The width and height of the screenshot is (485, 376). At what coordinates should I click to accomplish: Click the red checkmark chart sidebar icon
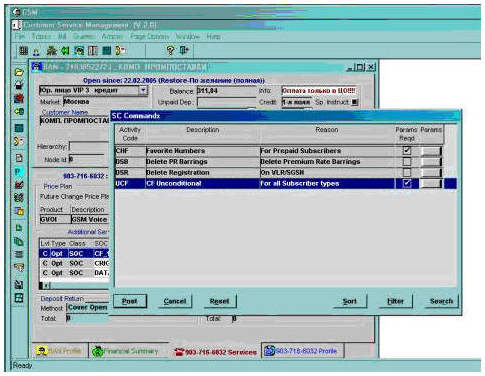(19, 184)
